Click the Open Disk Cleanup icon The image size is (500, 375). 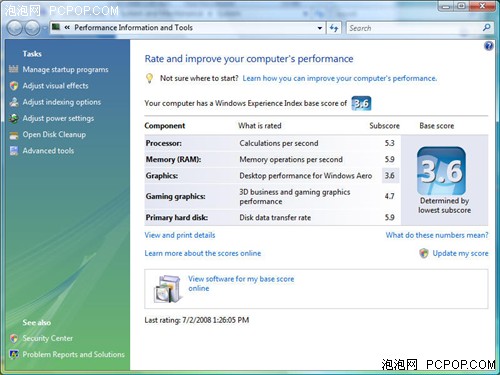[x=14, y=135]
